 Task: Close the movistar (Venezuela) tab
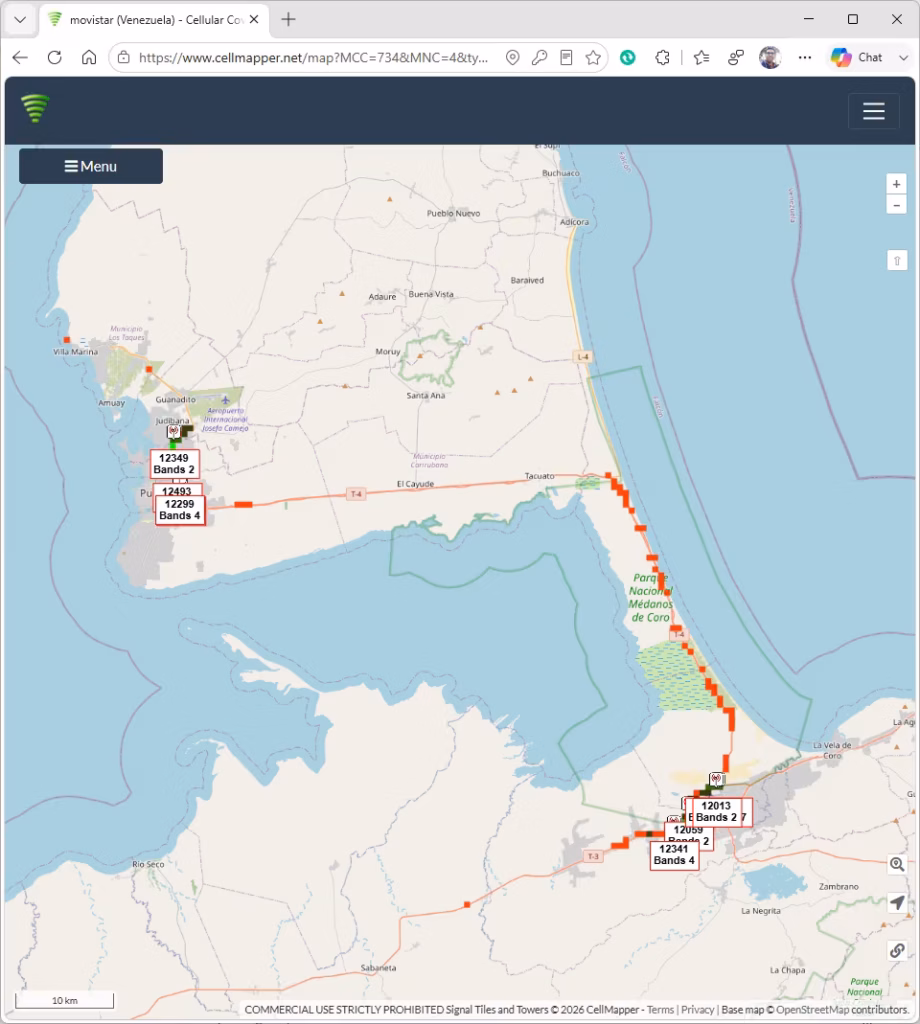coord(254,20)
